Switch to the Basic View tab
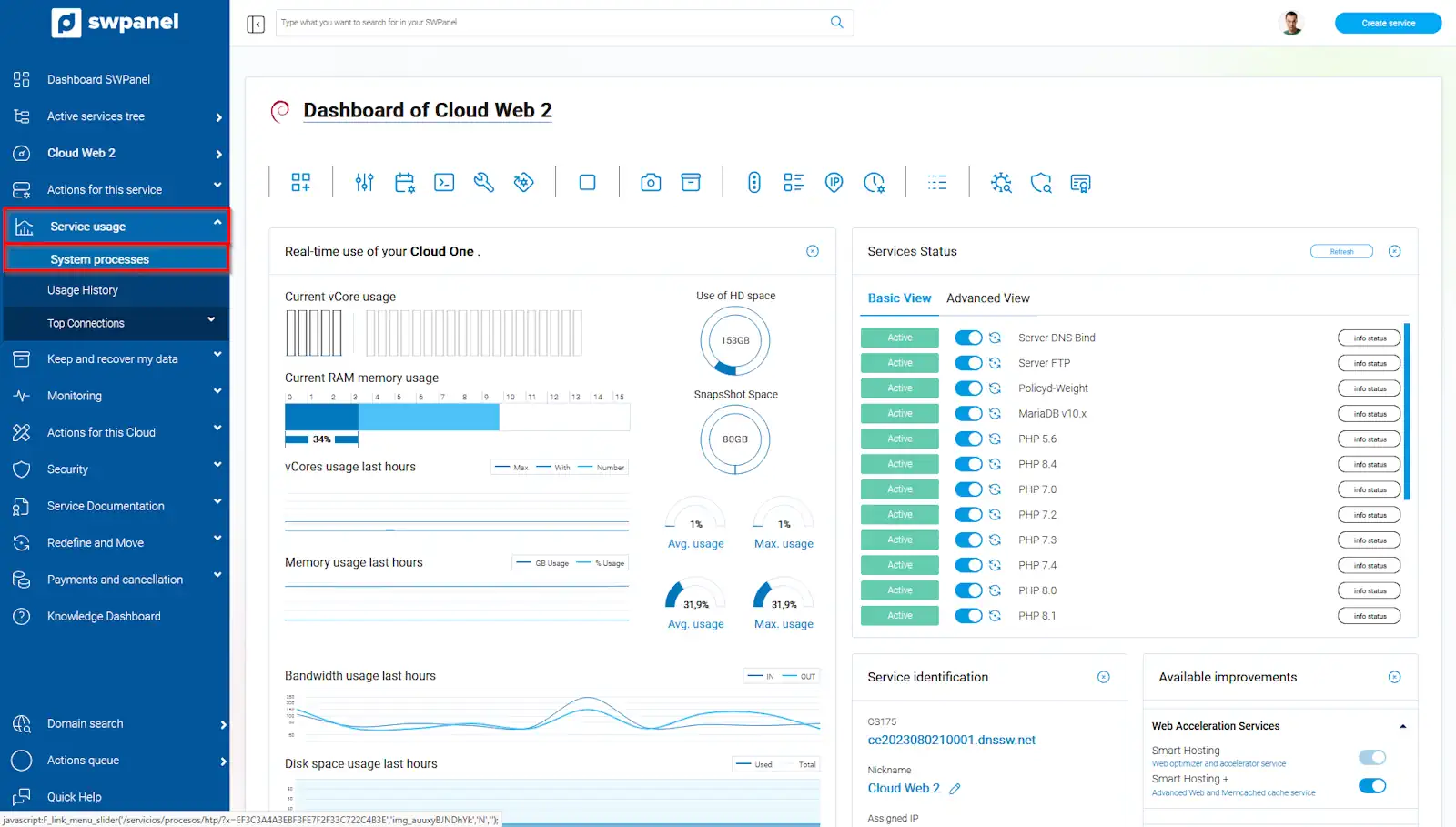The height and width of the screenshot is (827, 1456). tap(899, 298)
